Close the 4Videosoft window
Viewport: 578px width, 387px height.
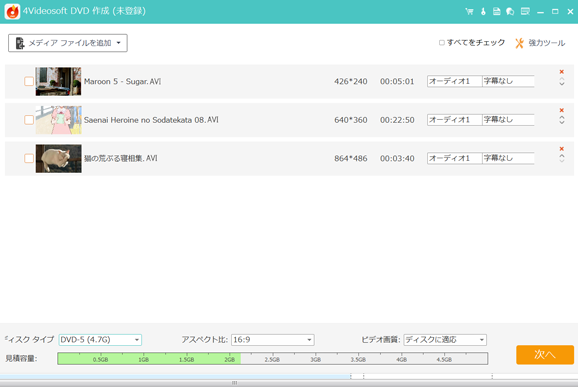tap(570, 12)
